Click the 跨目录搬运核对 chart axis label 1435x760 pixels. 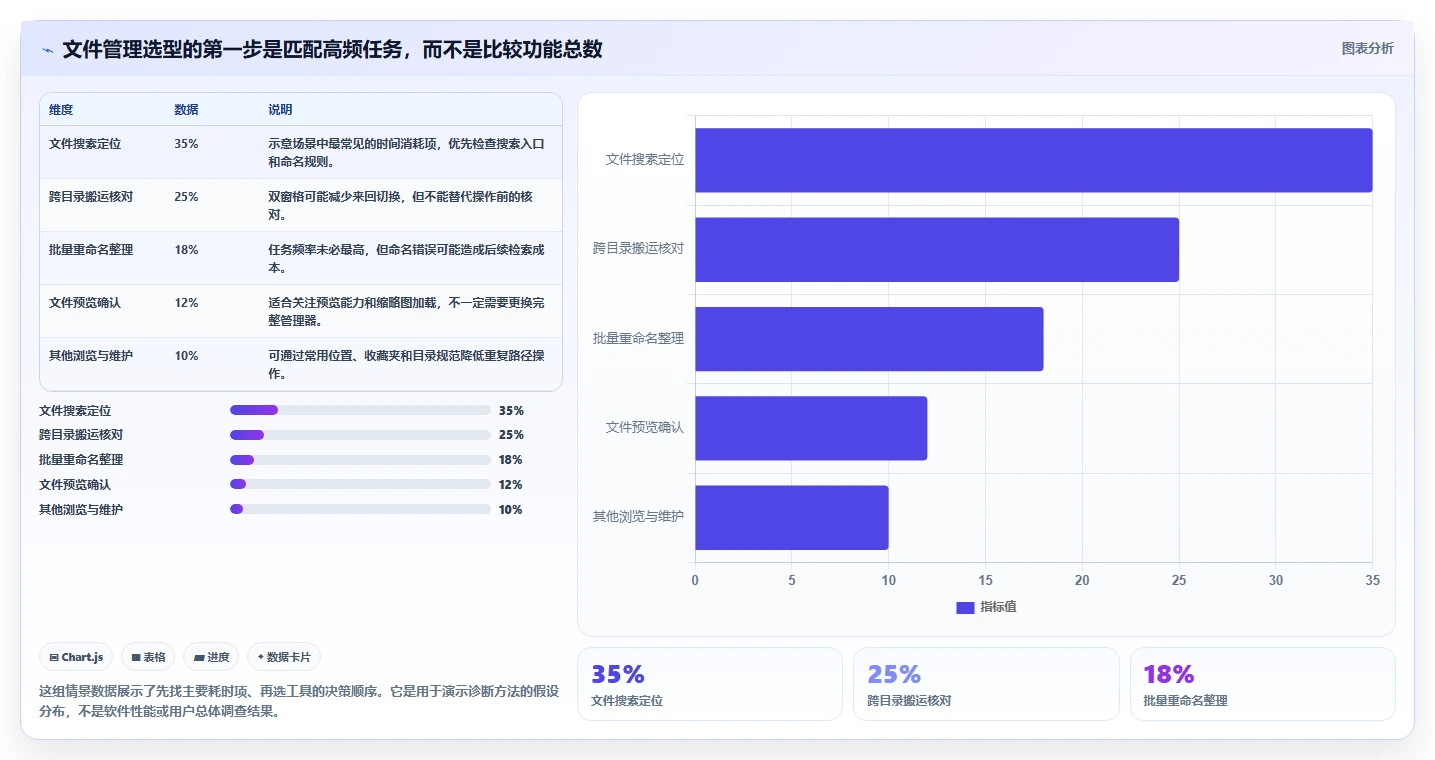coord(639,249)
